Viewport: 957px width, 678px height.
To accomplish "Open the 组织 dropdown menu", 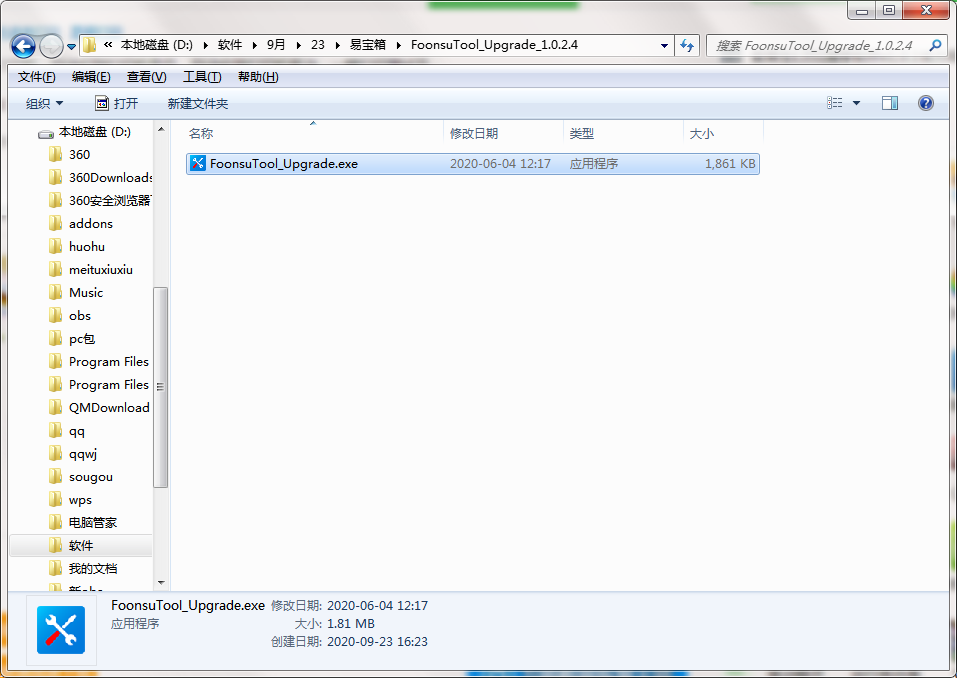I will pyautogui.click(x=44, y=104).
